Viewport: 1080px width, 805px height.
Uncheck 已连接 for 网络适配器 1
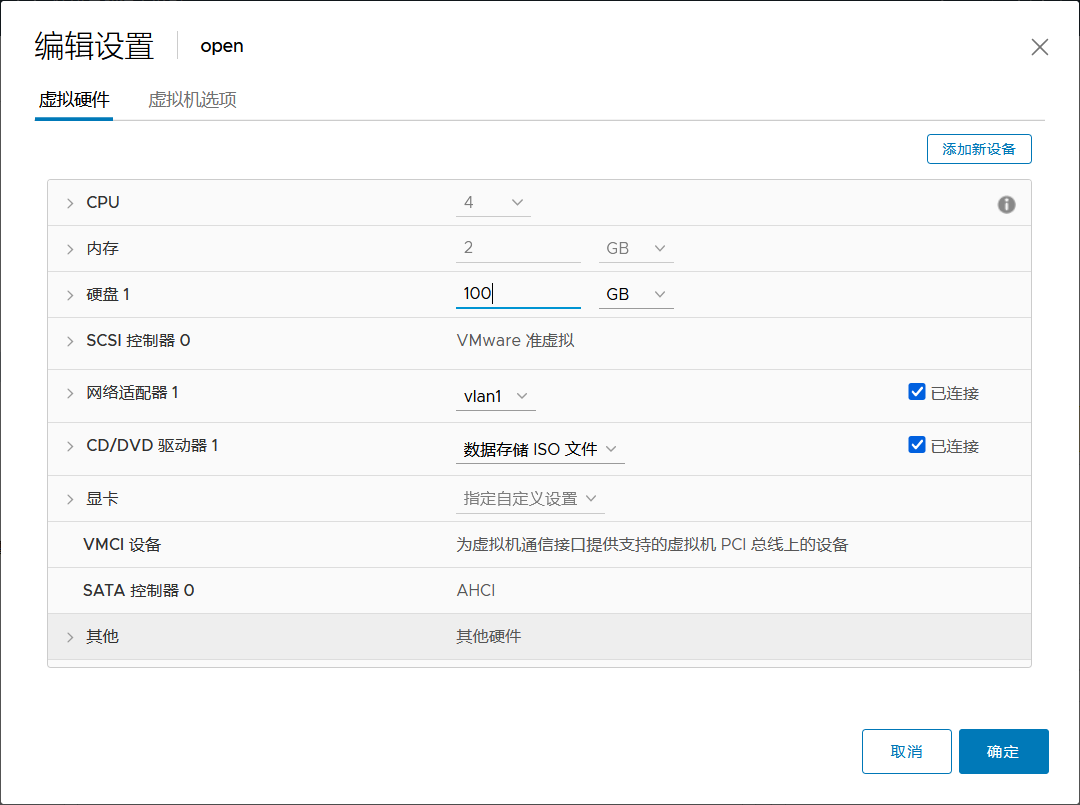click(x=917, y=391)
